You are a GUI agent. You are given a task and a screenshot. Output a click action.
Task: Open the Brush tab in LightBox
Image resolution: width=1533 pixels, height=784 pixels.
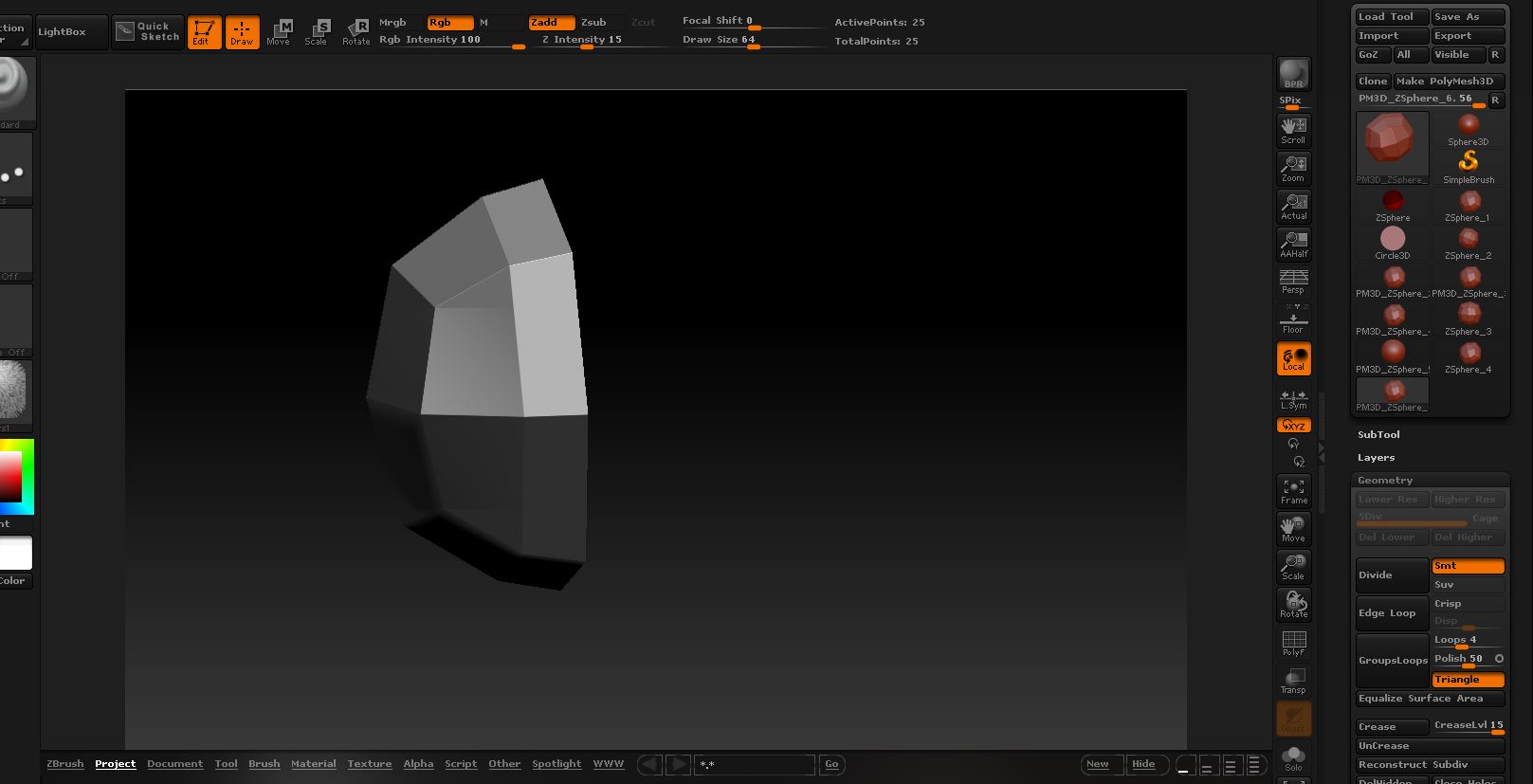click(x=264, y=764)
